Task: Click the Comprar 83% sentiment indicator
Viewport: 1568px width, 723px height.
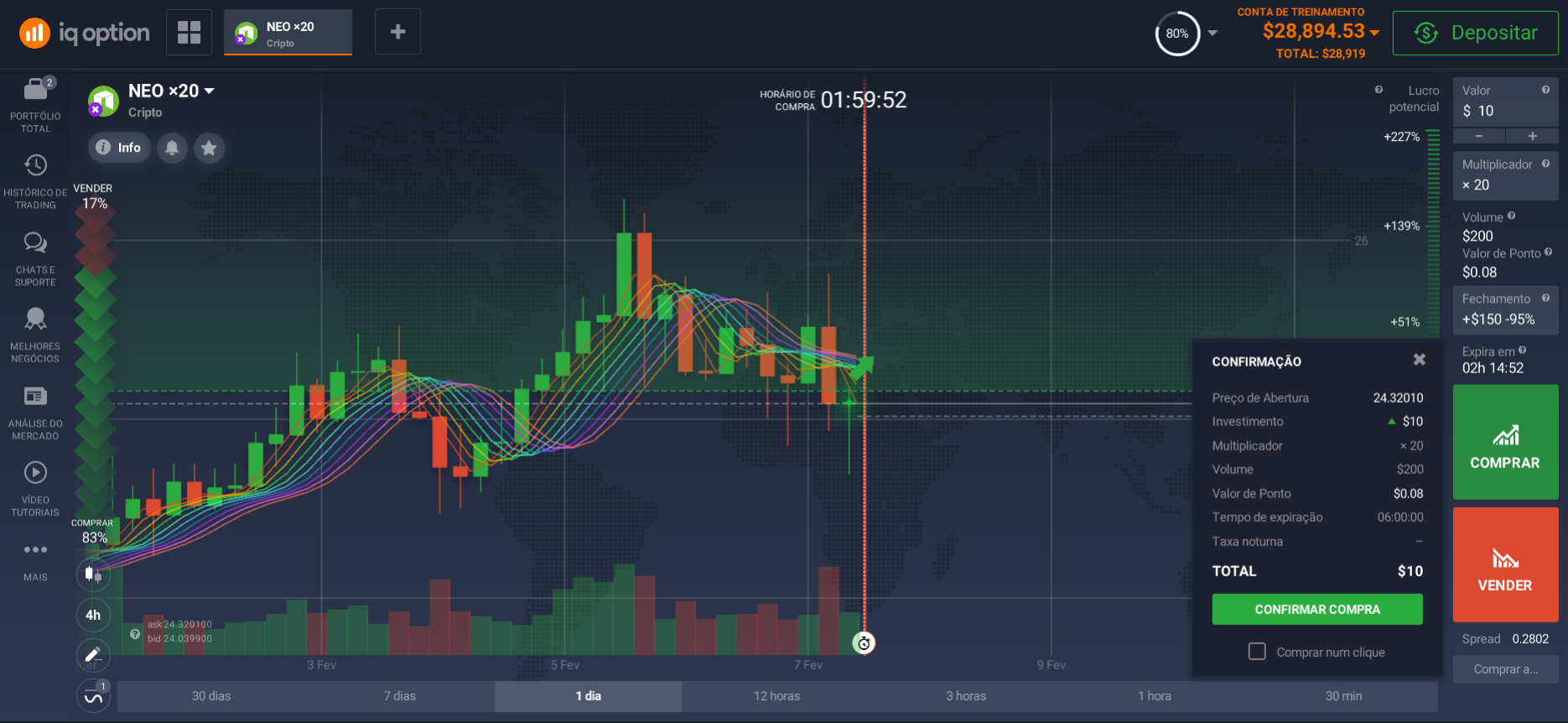Action: coord(93,531)
